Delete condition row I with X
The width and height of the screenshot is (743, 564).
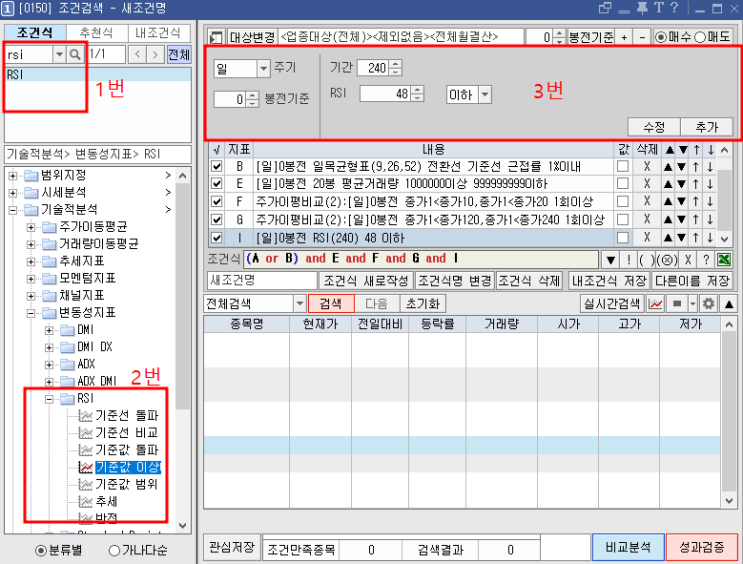pos(647,237)
